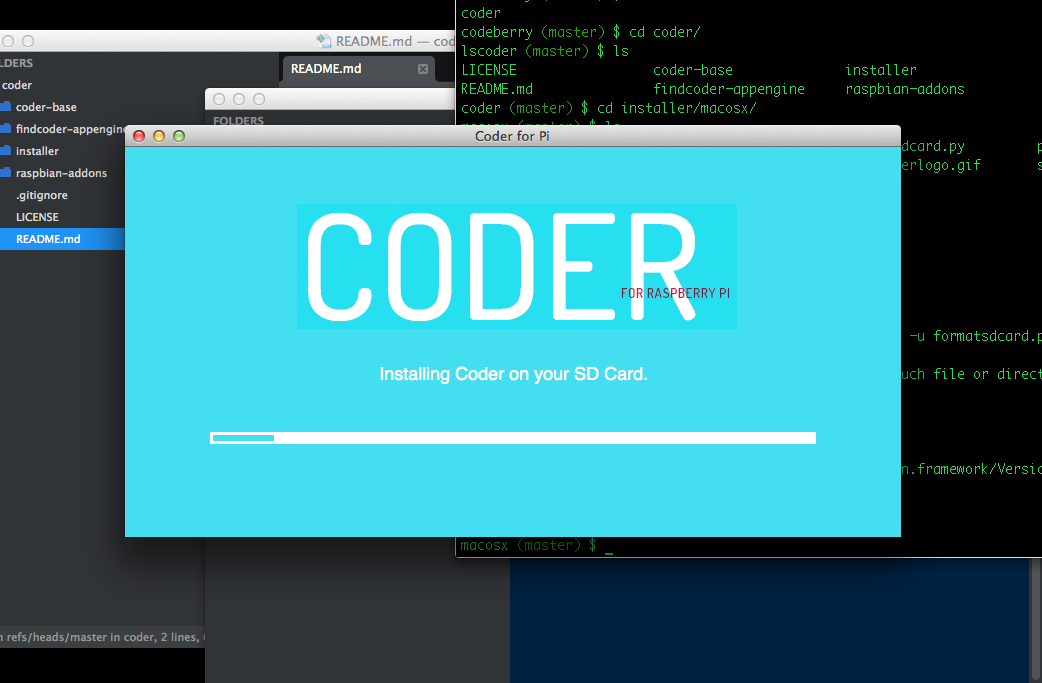Expand the raspbian-addons folder
Screen dimensions: 1042x683
[x=61, y=173]
